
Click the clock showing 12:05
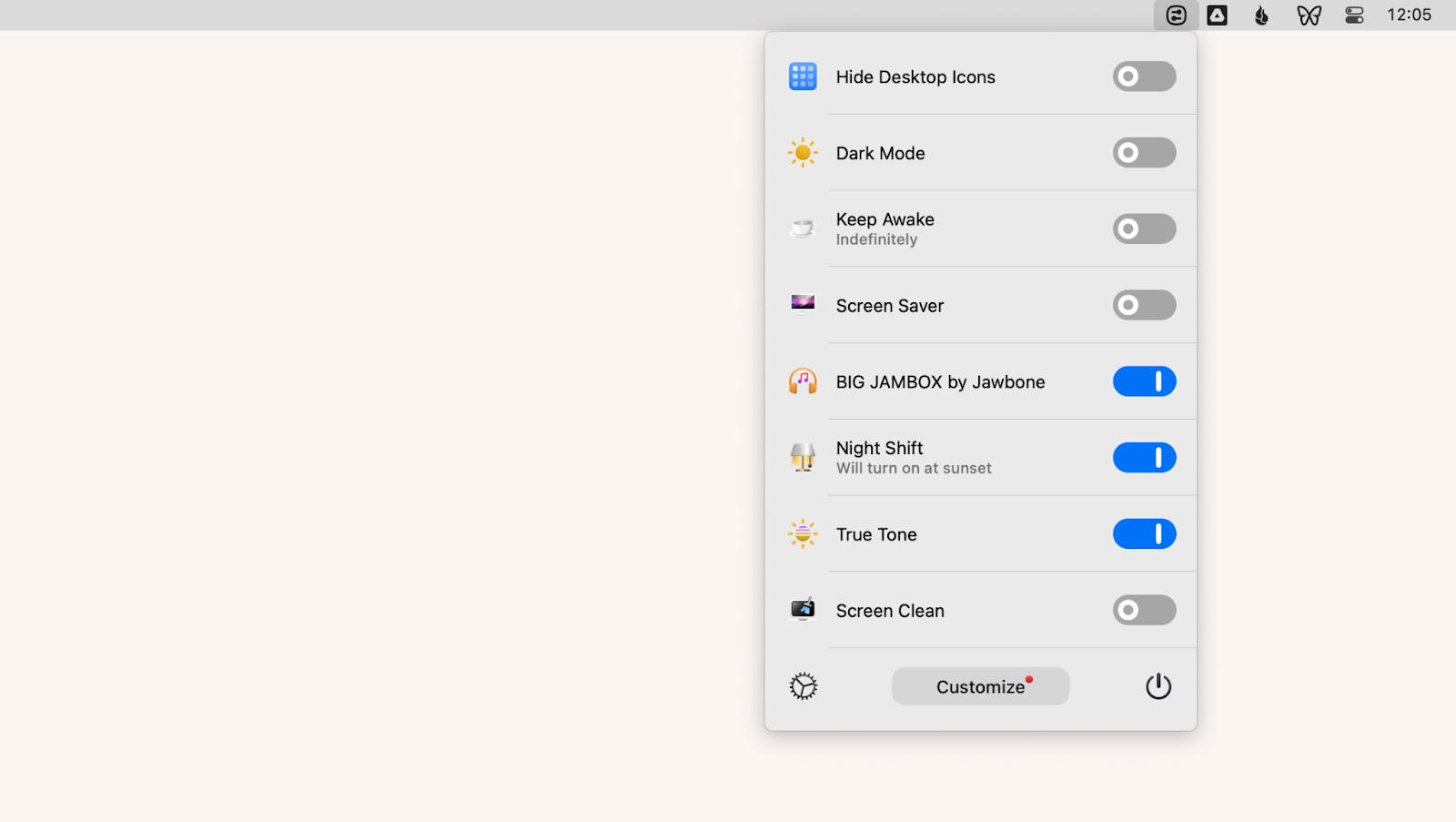point(1410,15)
